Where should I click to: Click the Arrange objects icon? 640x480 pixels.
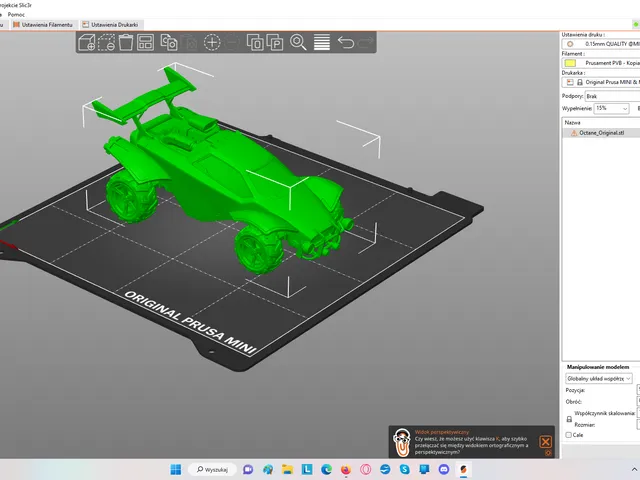click(x=145, y=42)
